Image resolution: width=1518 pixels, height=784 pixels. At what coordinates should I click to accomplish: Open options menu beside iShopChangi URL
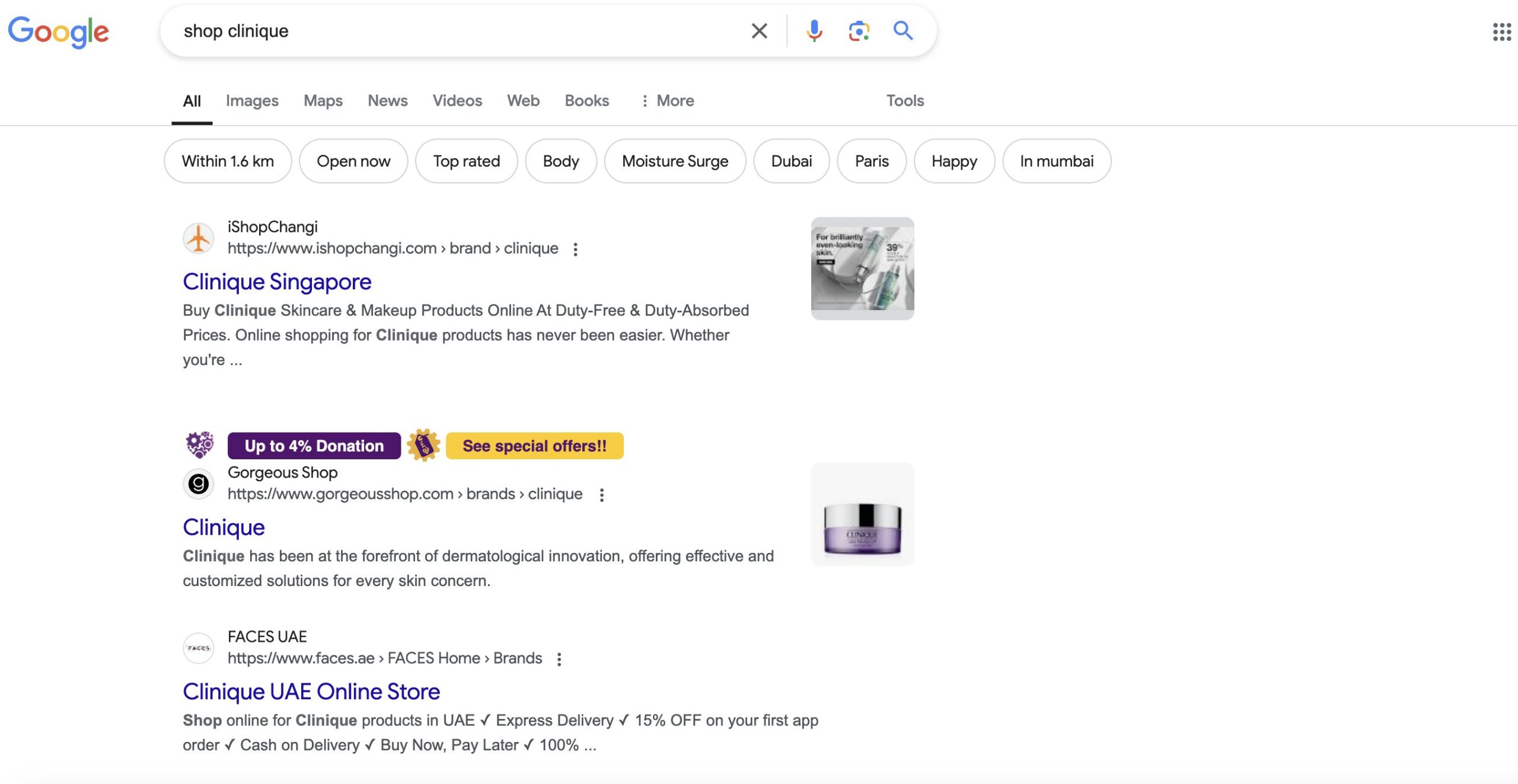coord(575,249)
